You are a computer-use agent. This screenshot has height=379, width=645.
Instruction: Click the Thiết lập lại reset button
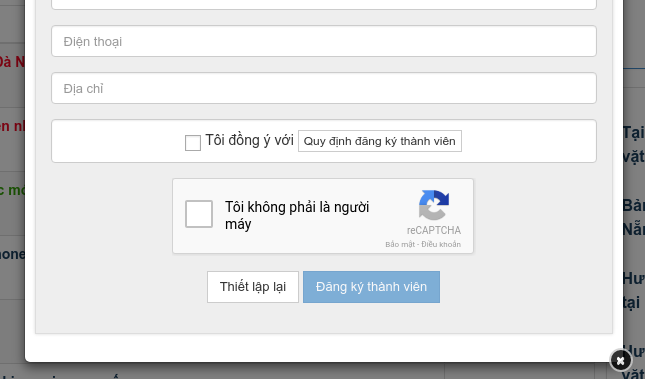point(253,287)
